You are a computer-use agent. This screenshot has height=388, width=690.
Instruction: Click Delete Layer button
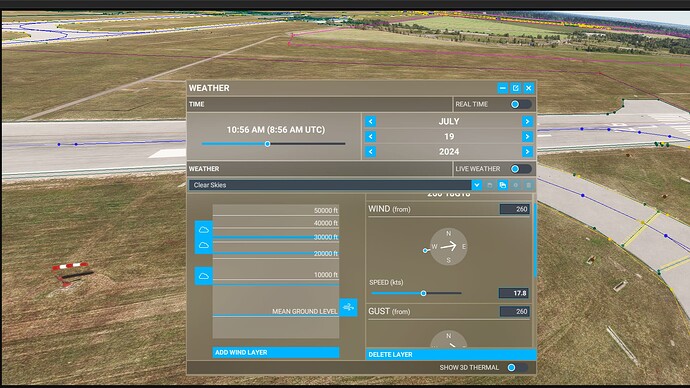451,354
